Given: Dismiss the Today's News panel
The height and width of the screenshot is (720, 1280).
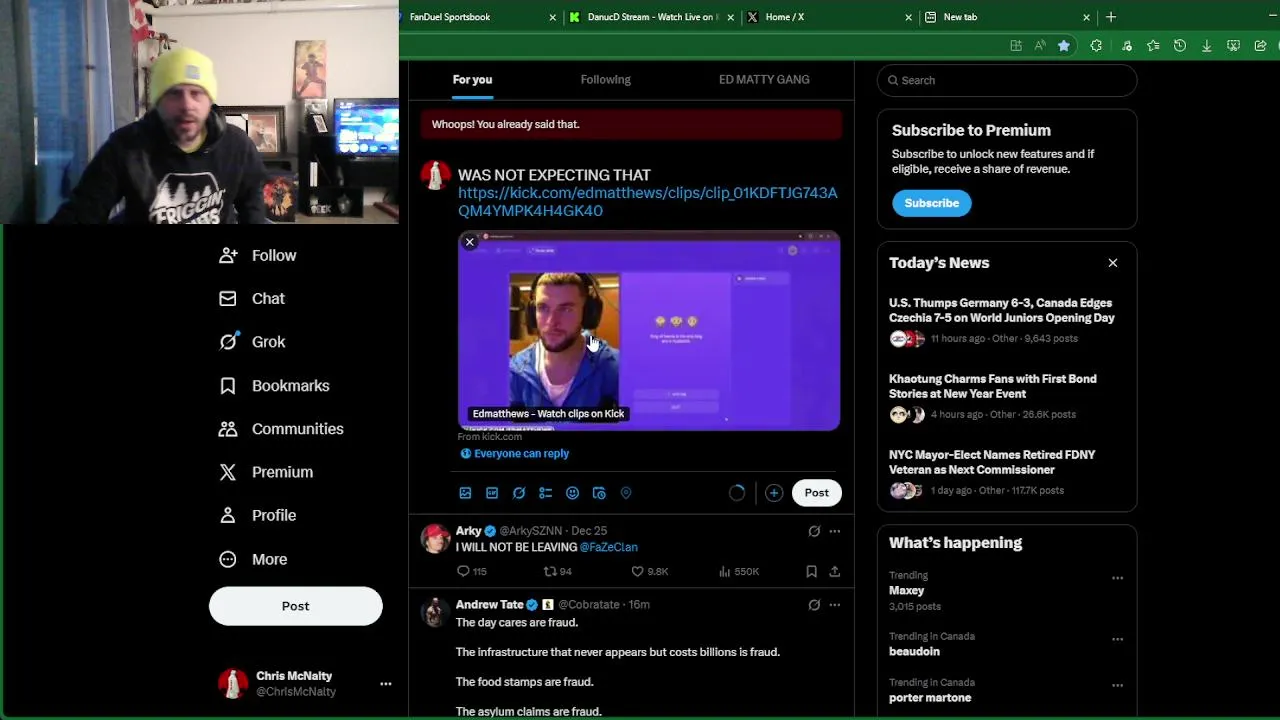Looking at the screenshot, I should (x=1112, y=263).
